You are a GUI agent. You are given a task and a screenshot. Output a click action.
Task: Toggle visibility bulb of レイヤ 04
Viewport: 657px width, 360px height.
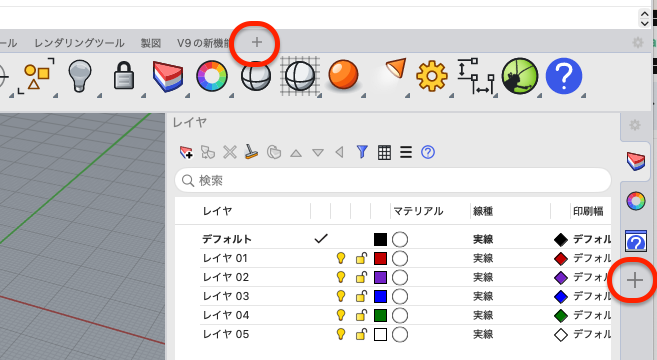pos(341,315)
